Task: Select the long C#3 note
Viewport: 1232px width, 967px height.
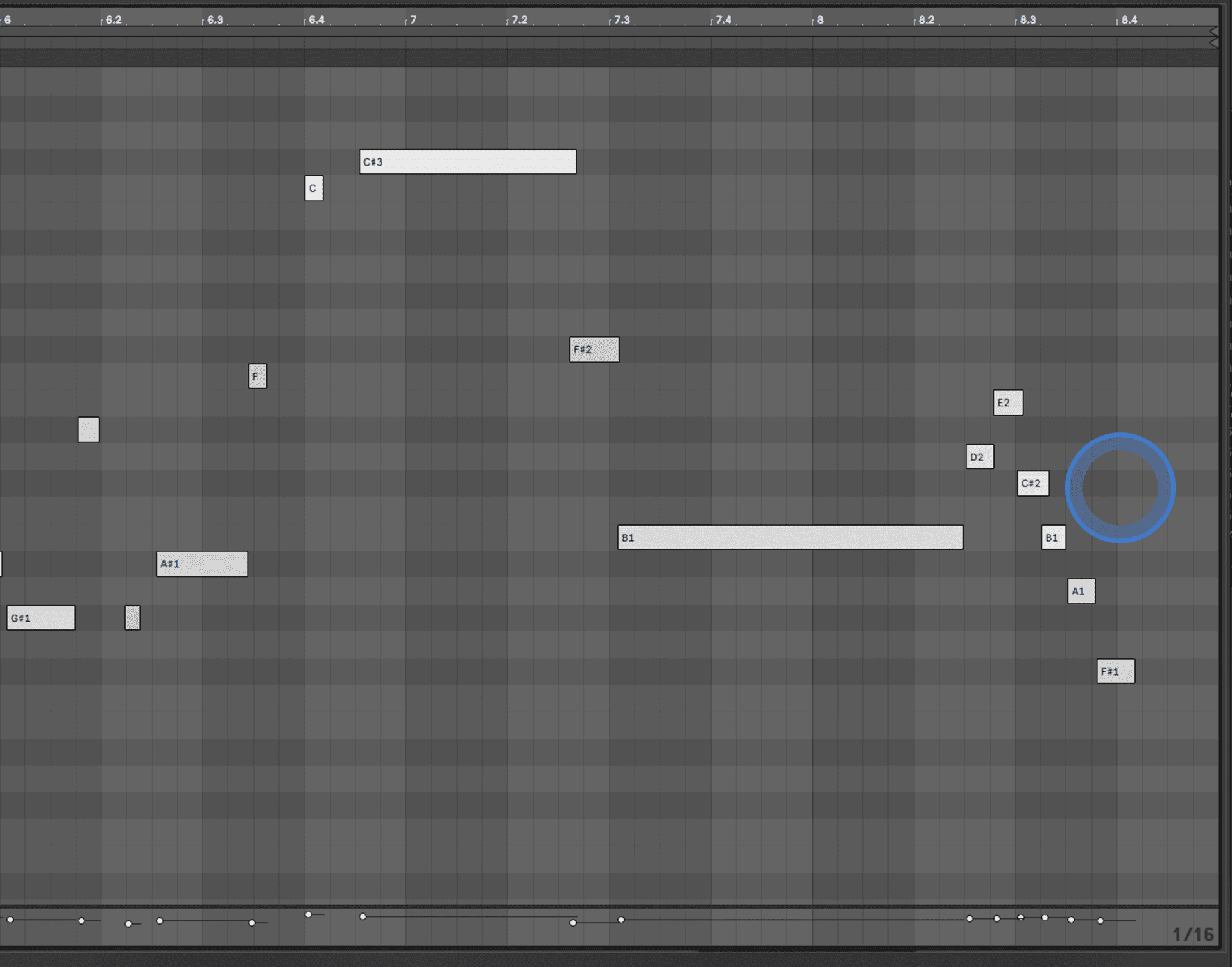Action: [x=467, y=162]
